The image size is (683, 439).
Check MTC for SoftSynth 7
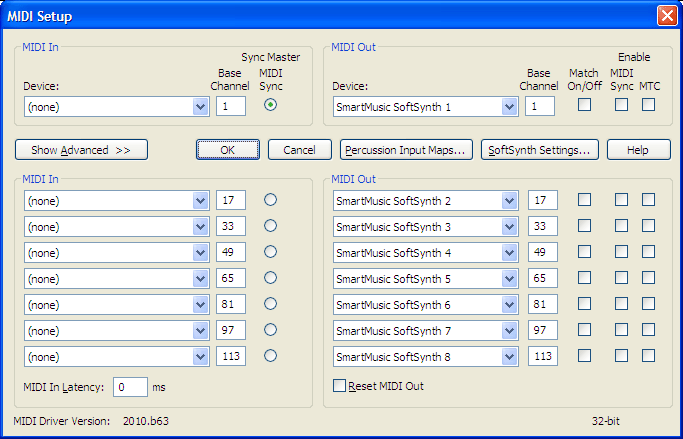point(649,330)
